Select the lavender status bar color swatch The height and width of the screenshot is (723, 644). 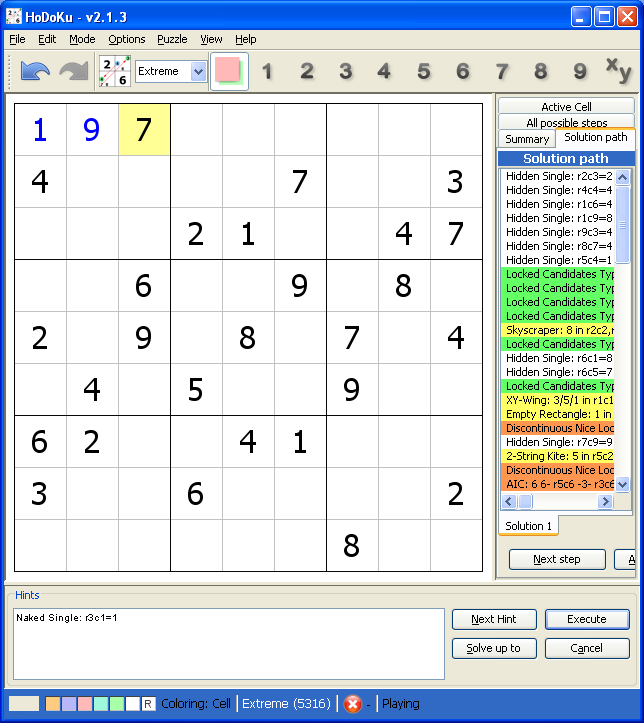click(x=69, y=704)
